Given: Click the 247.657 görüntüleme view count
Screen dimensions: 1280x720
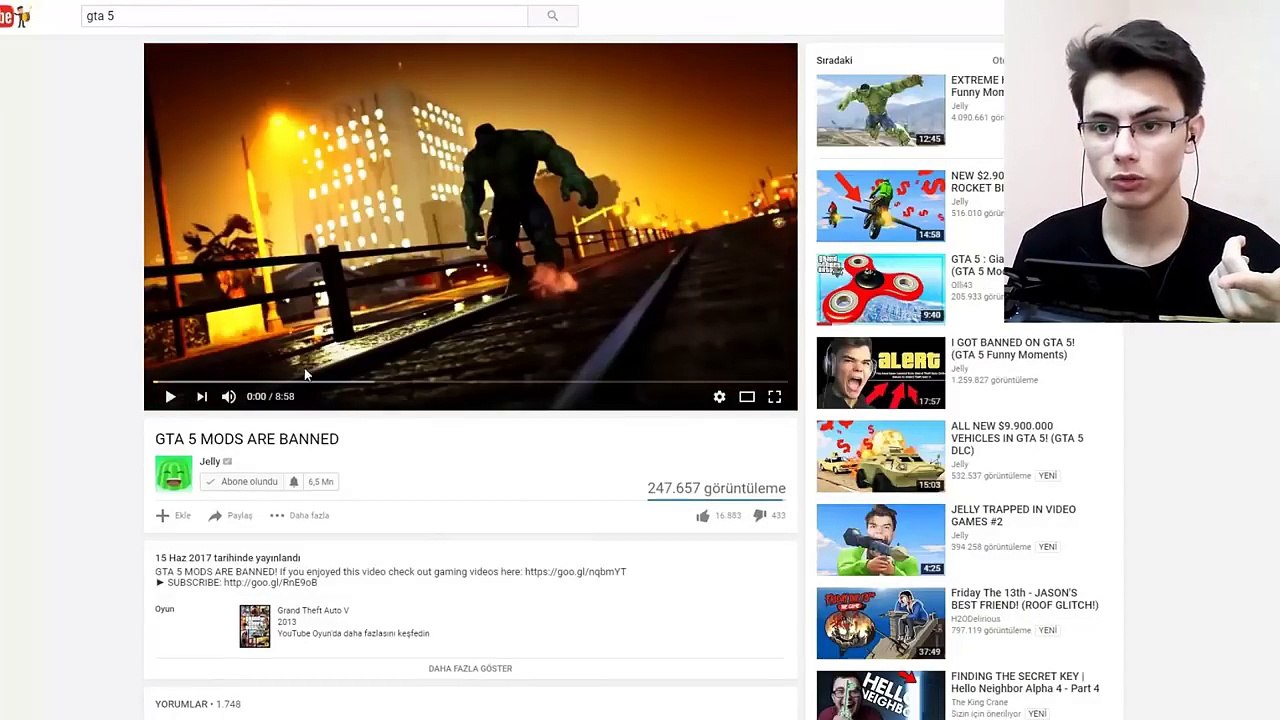Looking at the screenshot, I should 716,488.
